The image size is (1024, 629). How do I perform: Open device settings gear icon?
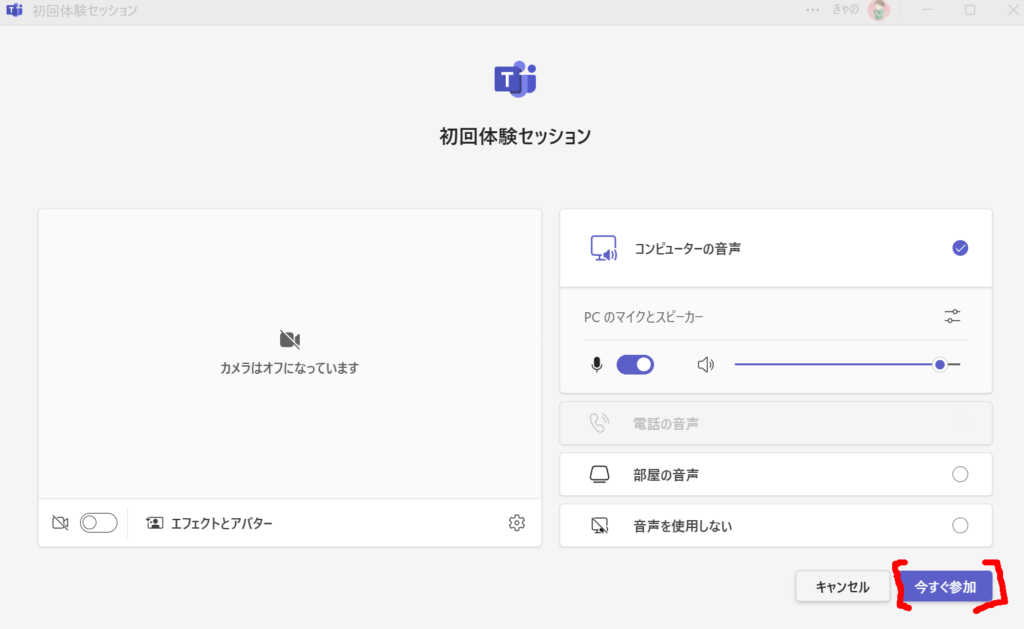tap(517, 523)
